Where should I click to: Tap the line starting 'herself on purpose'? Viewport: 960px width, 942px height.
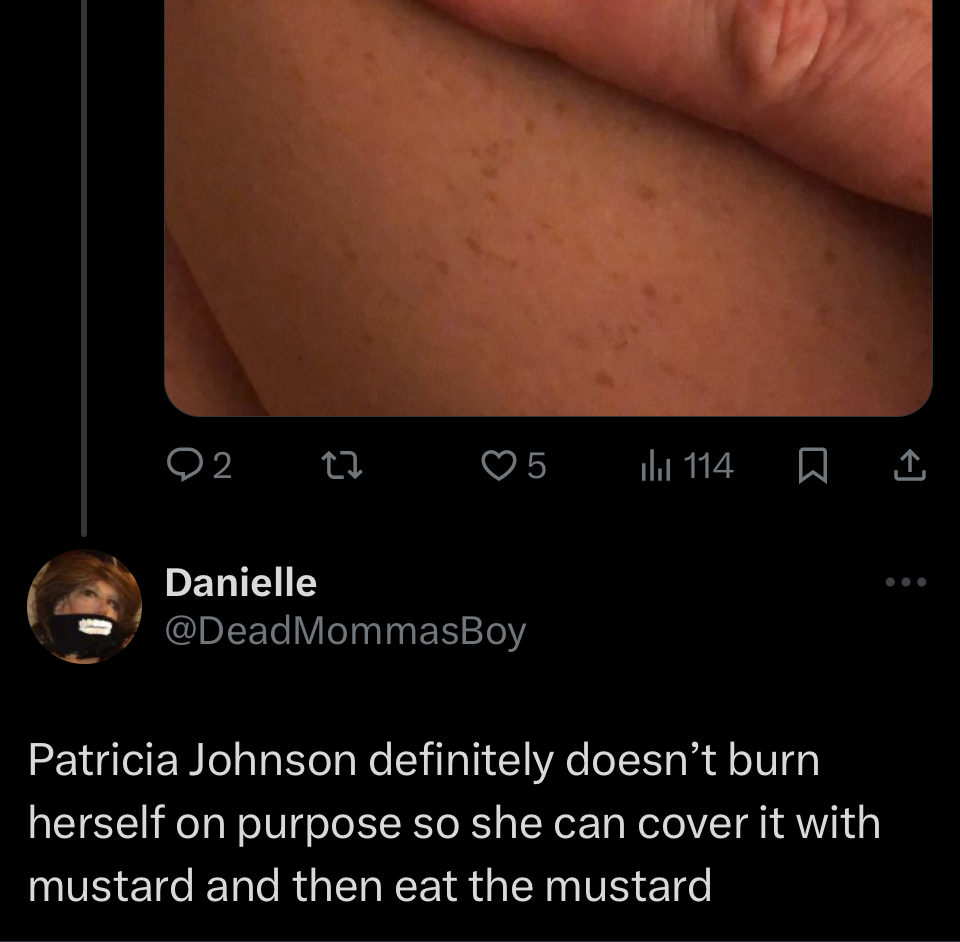(x=454, y=823)
